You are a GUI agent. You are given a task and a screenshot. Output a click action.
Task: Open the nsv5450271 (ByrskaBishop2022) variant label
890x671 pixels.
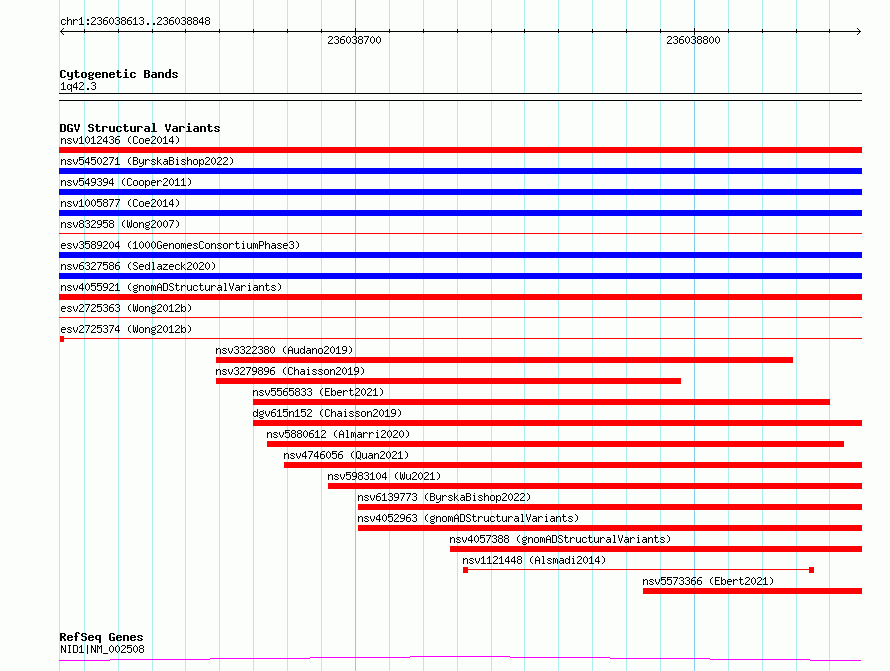pyautogui.click(x=147, y=161)
